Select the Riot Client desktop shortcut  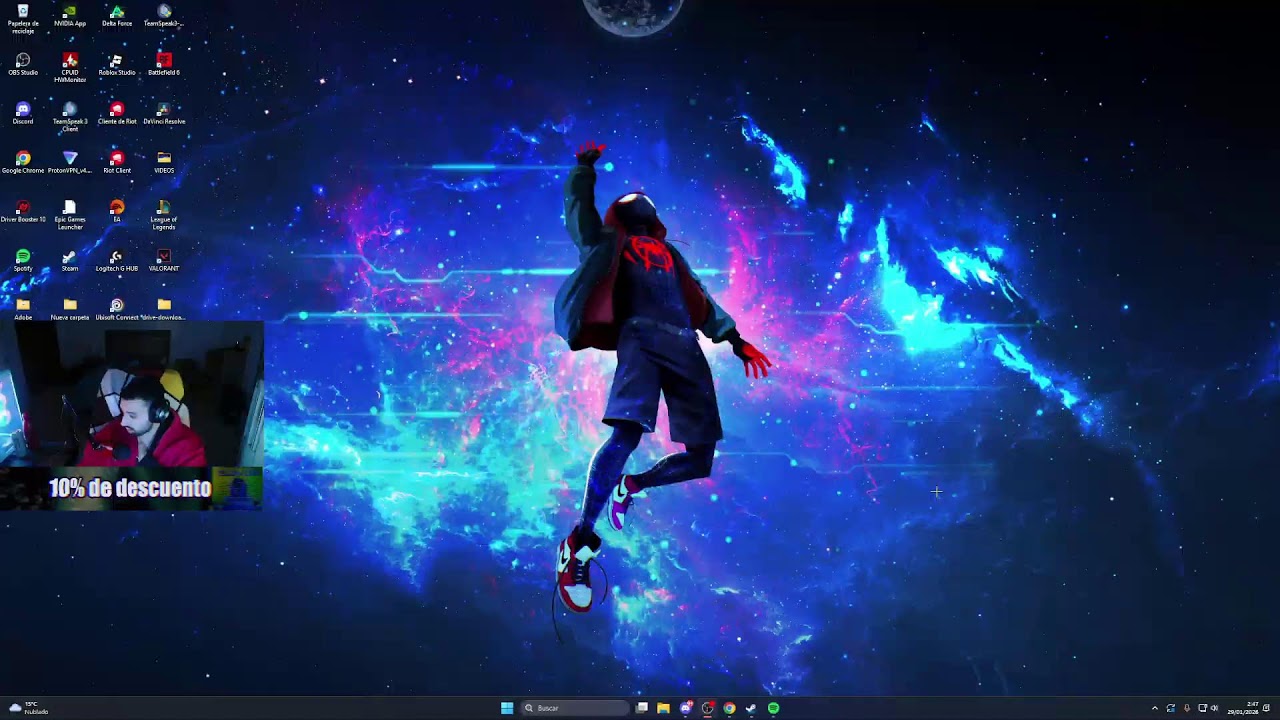tap(117, 163)
